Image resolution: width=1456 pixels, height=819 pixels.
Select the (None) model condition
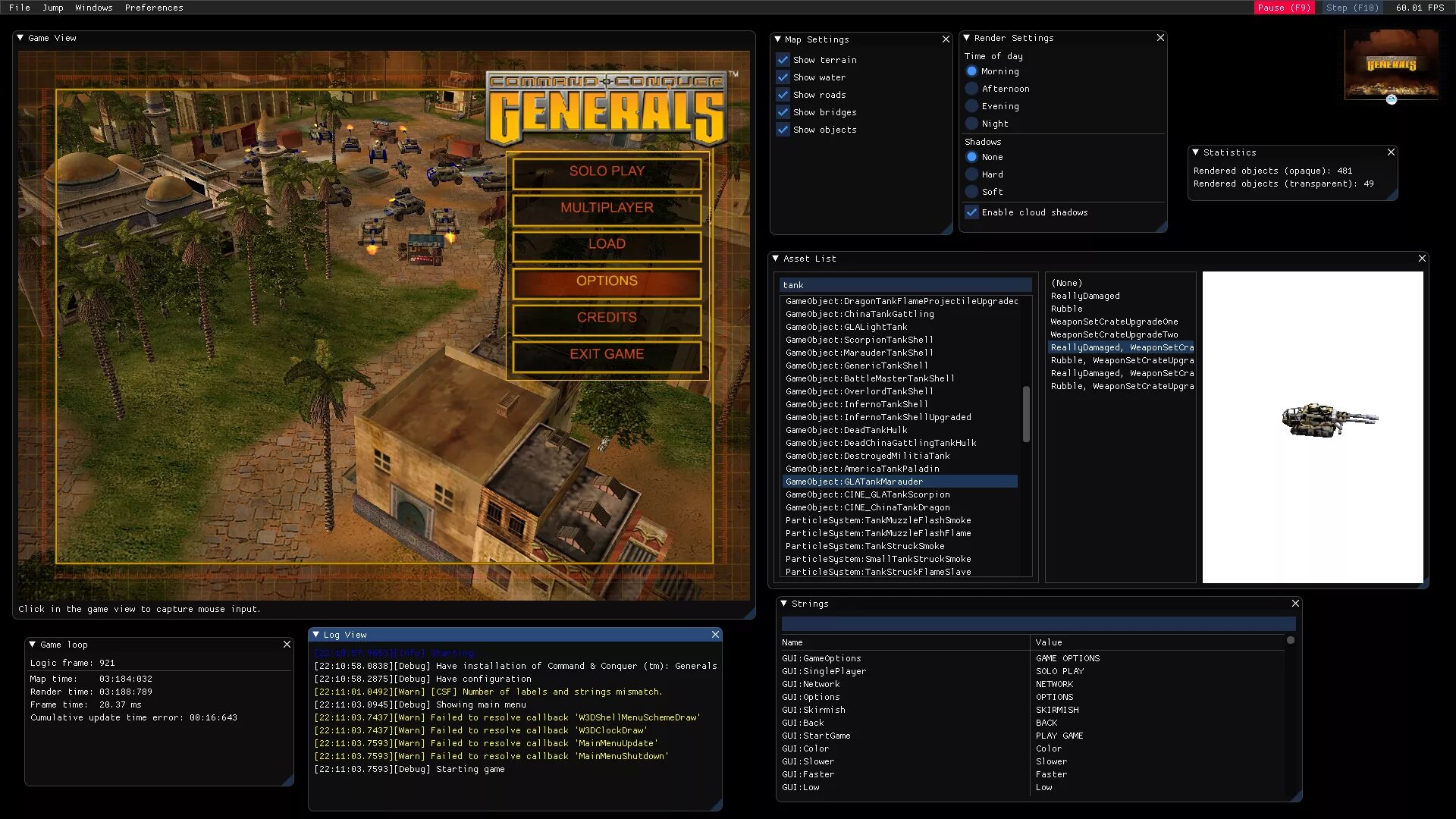1121,283
